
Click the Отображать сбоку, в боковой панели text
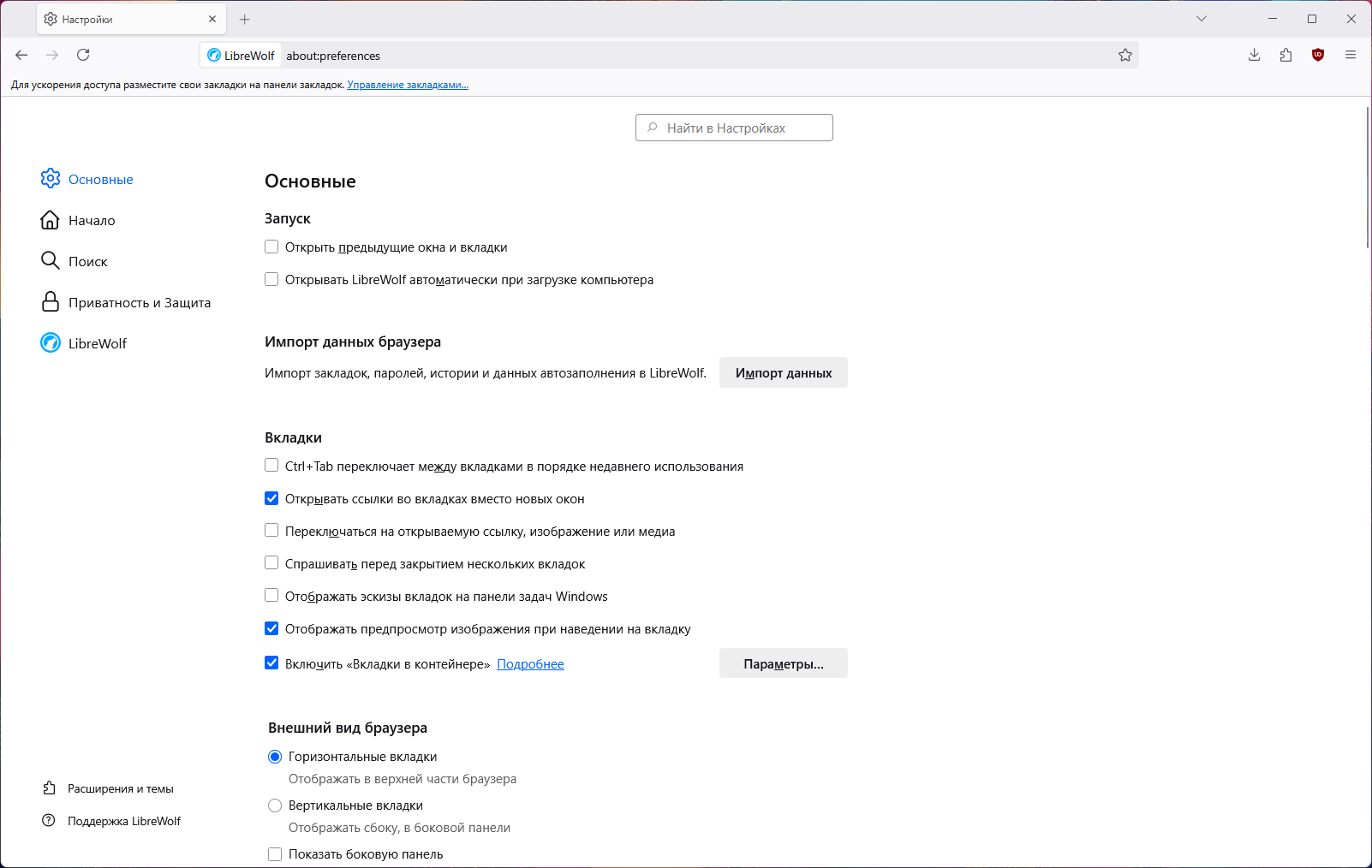(399, 828)
